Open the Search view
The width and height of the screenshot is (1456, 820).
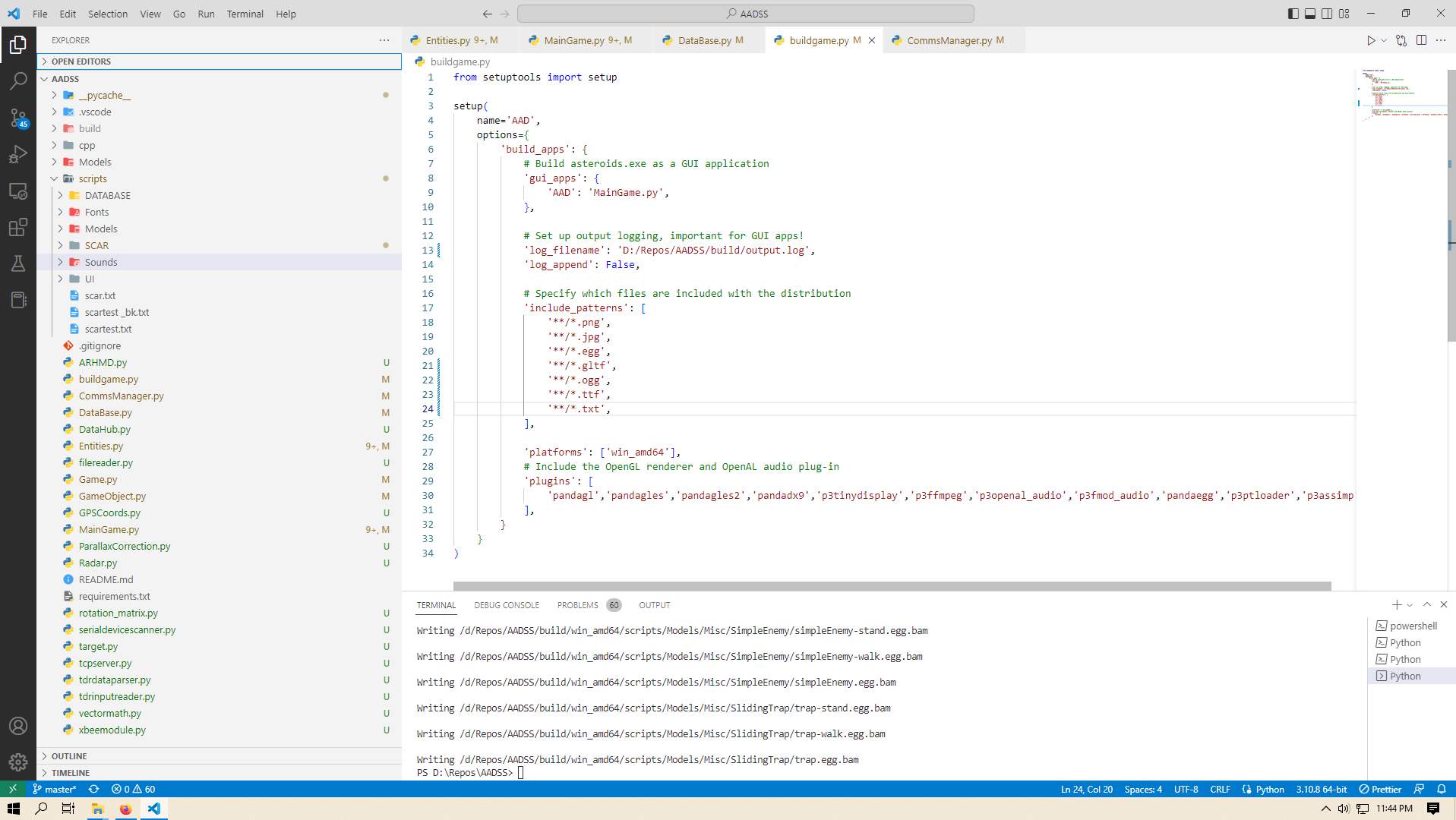tap(18, 80)
